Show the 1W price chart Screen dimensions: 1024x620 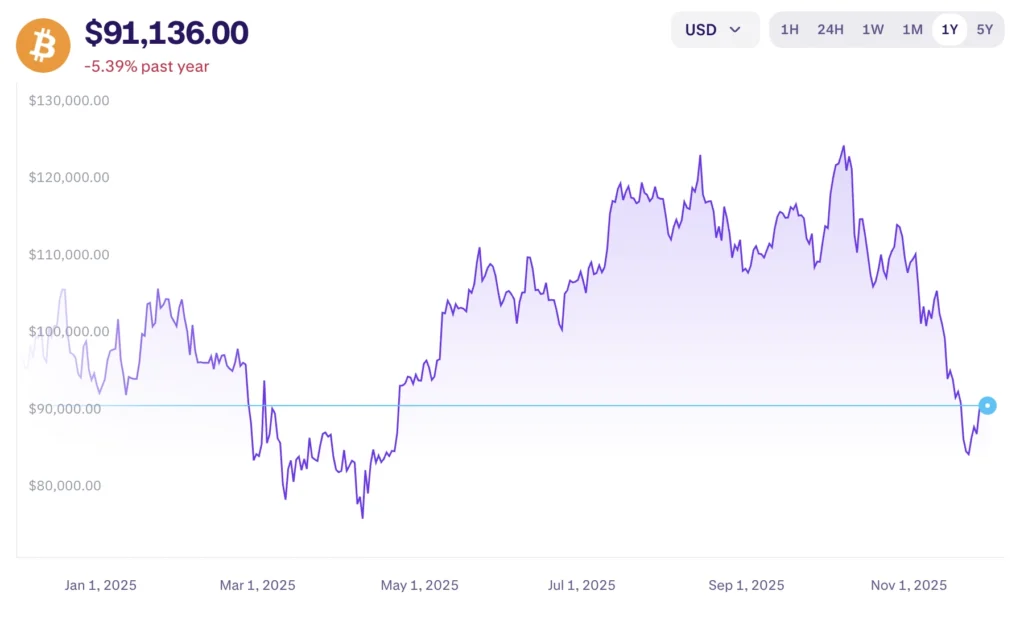click(873, 30)
